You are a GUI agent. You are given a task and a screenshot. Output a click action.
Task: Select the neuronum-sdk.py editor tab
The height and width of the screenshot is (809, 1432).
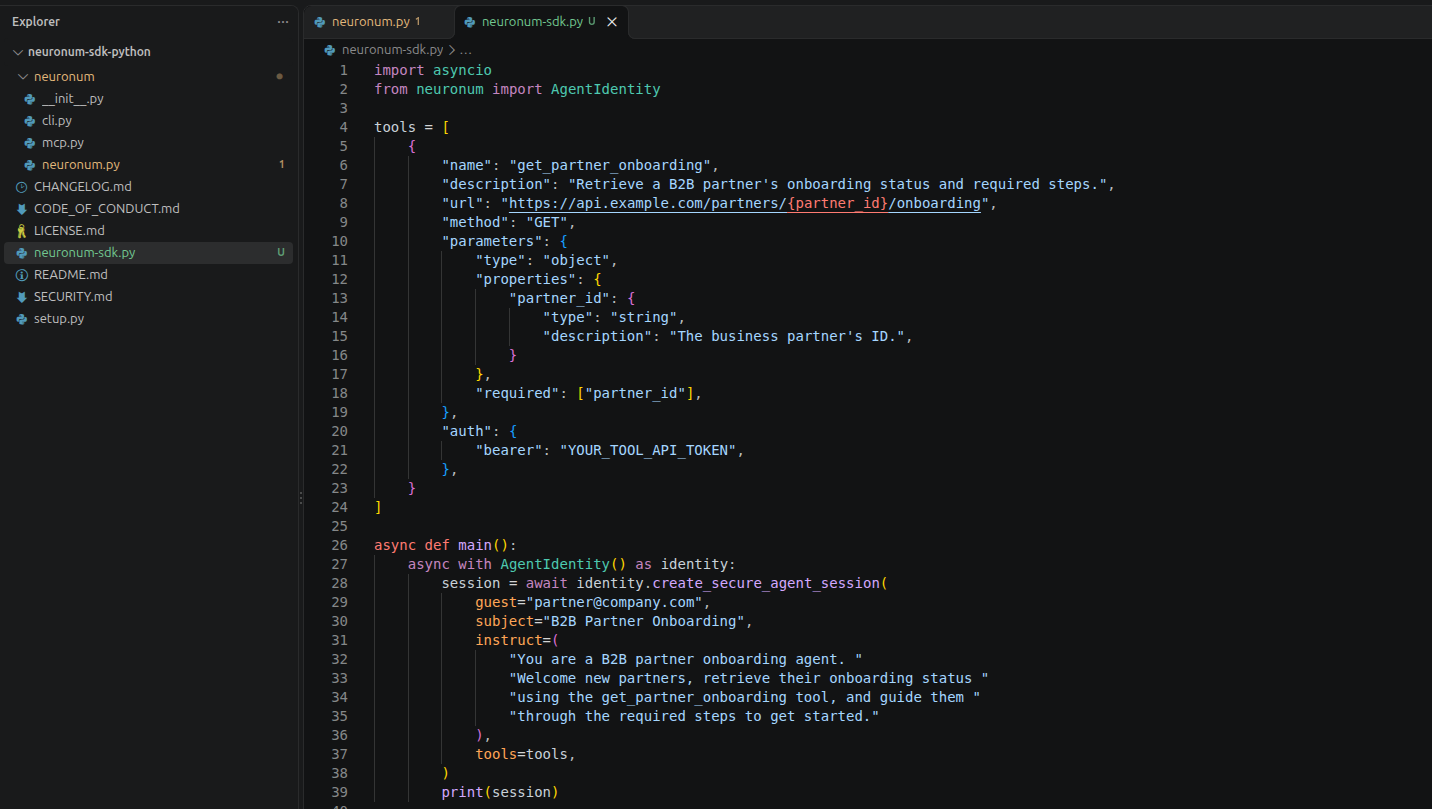coord(541,21)
